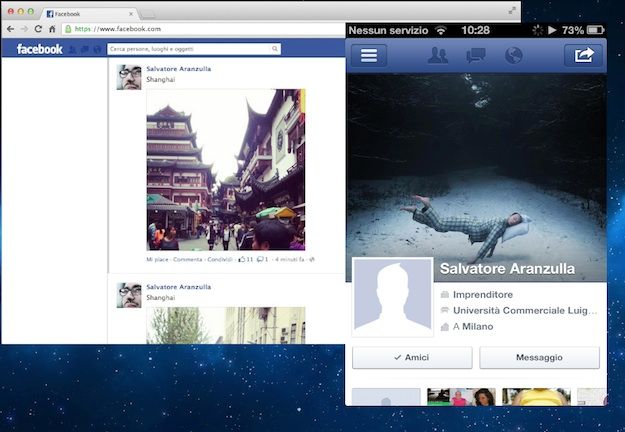Click the Wi-Fi icon in phone status bar
The width and height of the screenshot is (625, 432).
(x=440, y=30)
